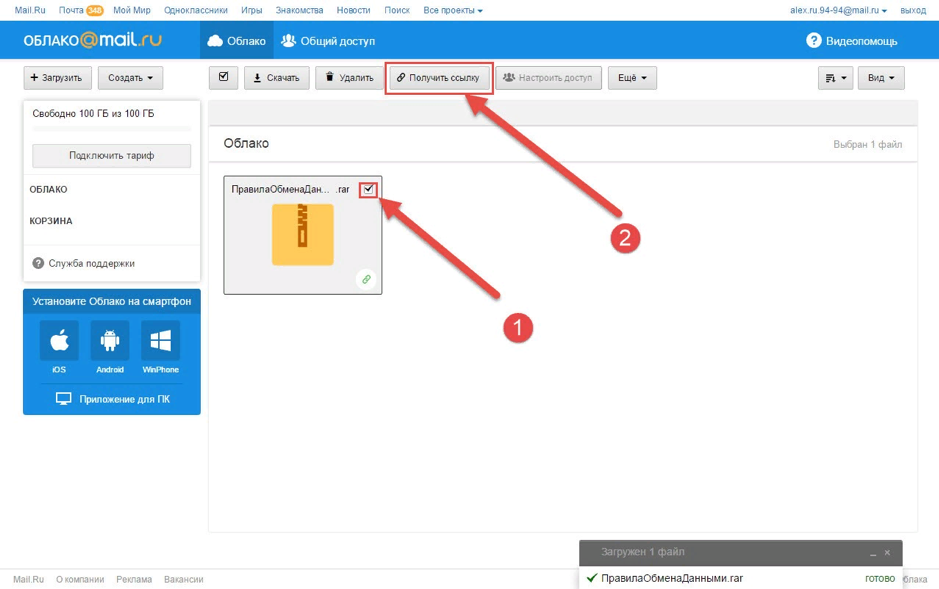Image resolution: width=939 pixels, height=589 pixels.
Task: Uncheck the ПравилаОбменаДан file checkbox
Action: tap(368, 189)
